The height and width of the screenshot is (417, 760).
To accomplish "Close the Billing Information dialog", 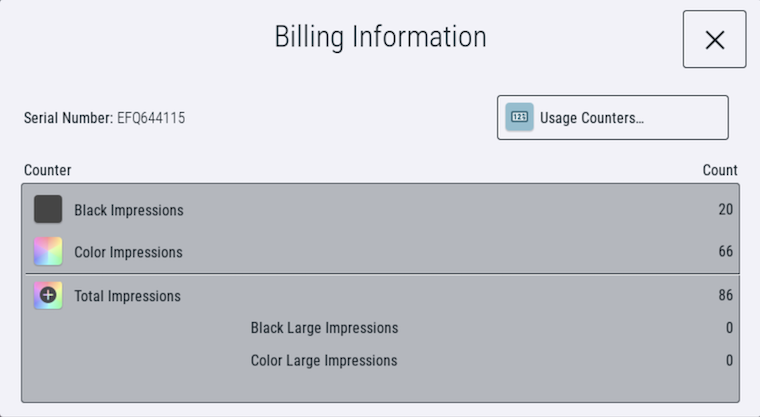I will 714,39.
